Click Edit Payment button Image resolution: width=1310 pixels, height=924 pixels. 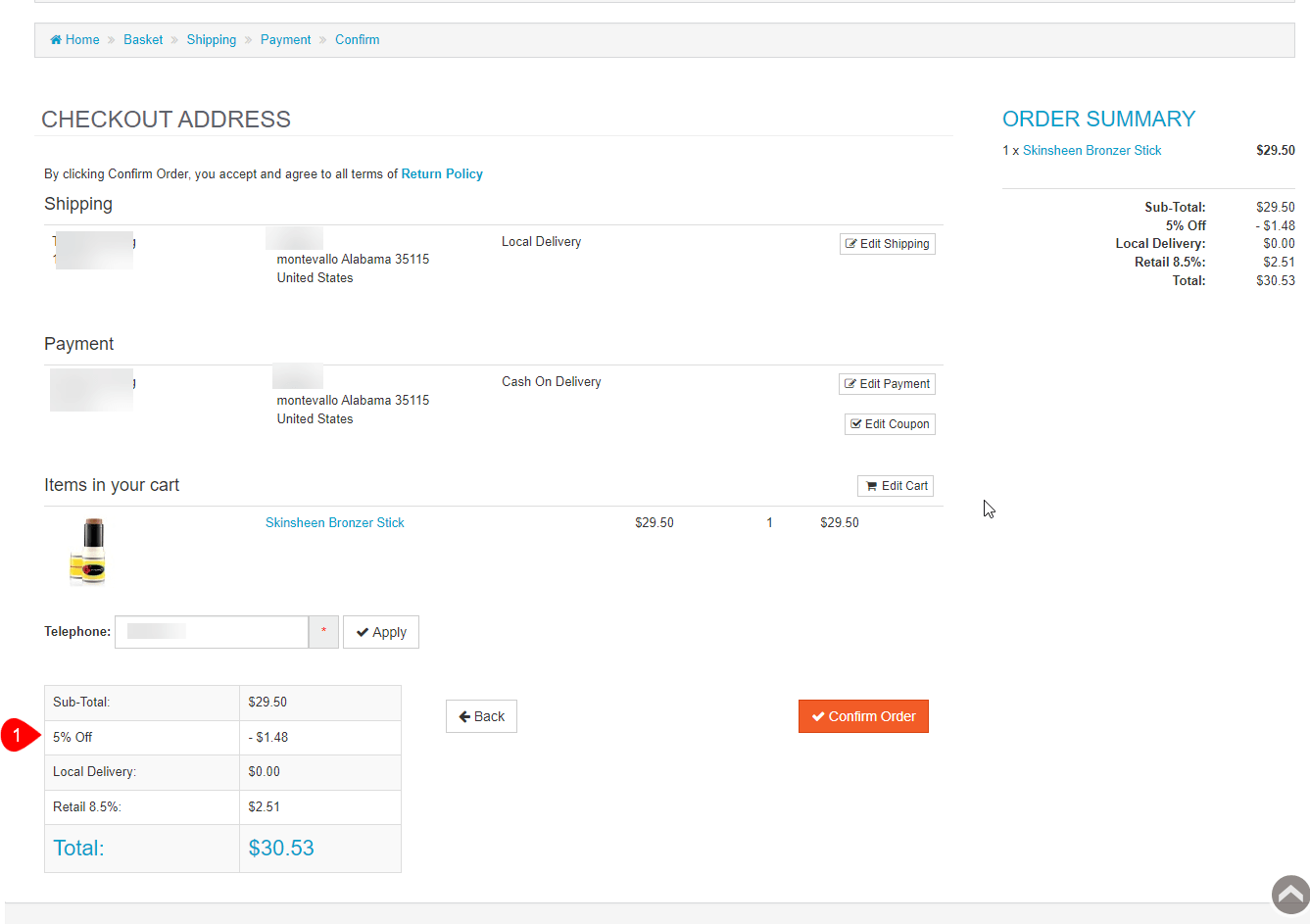click(887, 384)
